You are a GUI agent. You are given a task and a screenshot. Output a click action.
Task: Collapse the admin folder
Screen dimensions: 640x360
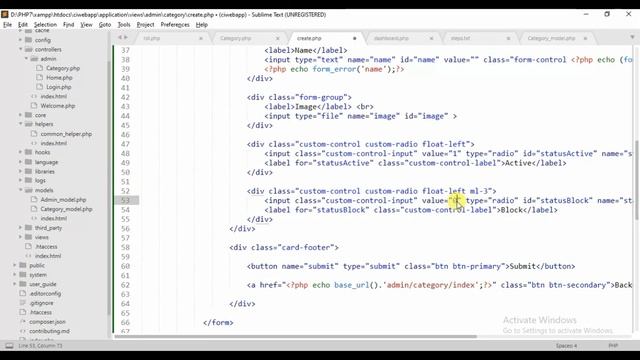27,59
